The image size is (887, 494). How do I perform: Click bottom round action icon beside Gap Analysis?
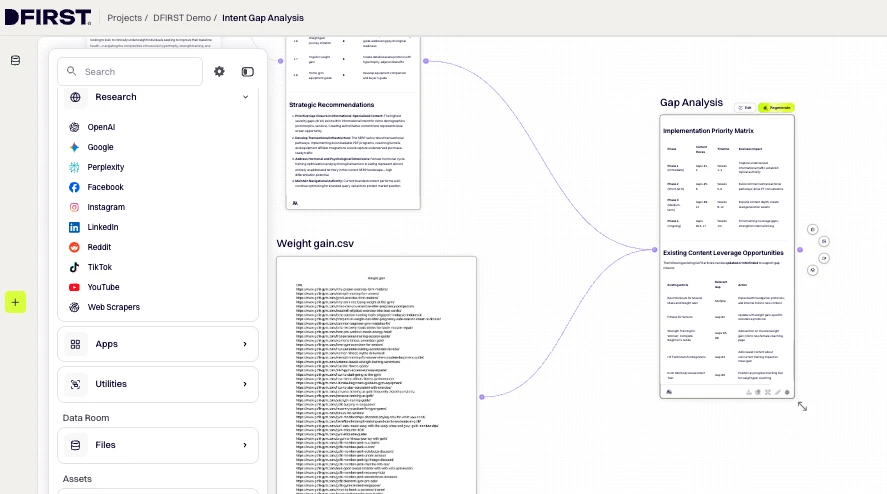[812, 270]
